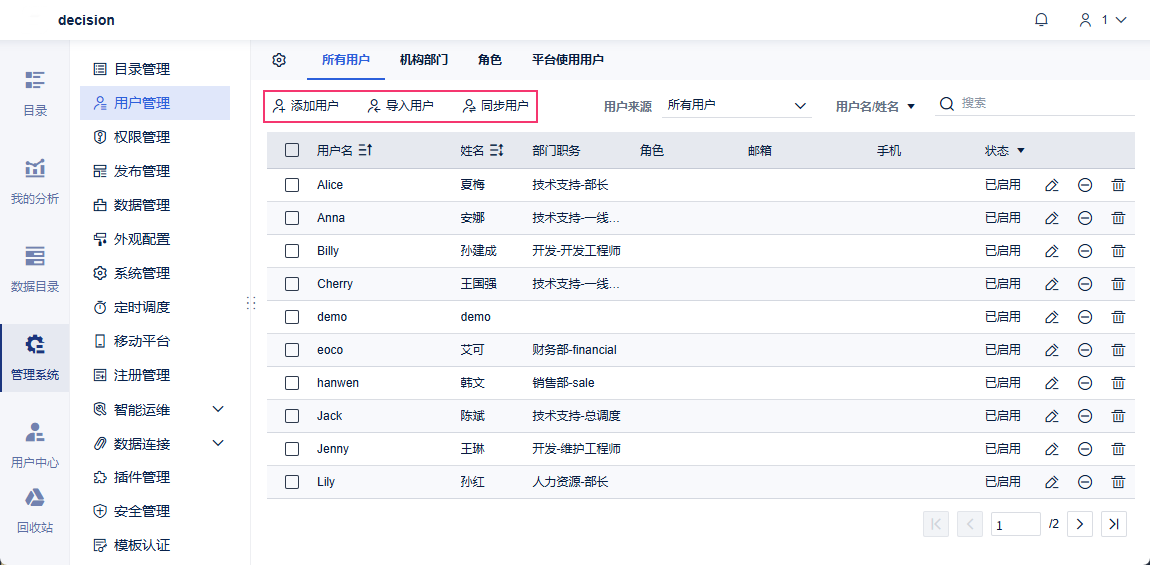Click the 添加用户 button
The image size is (1150, 565).
coord(306,106)
